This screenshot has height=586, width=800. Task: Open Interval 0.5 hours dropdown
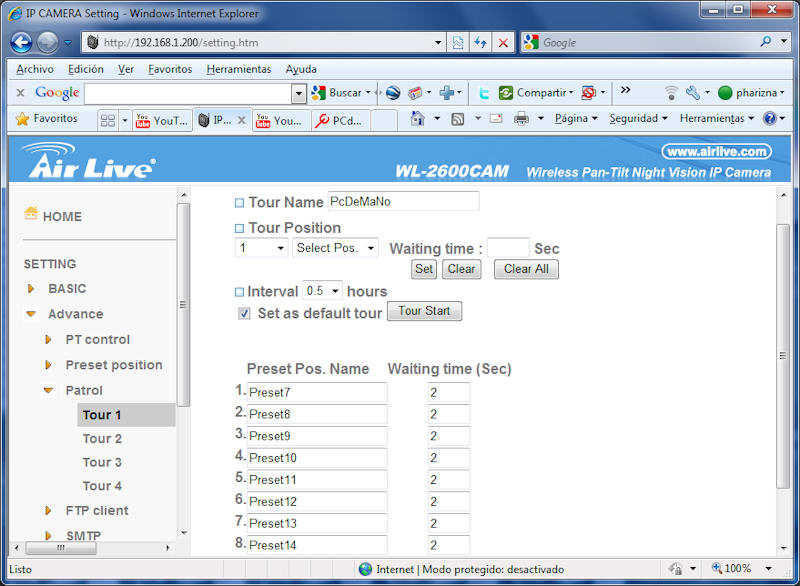pos(322,291)
